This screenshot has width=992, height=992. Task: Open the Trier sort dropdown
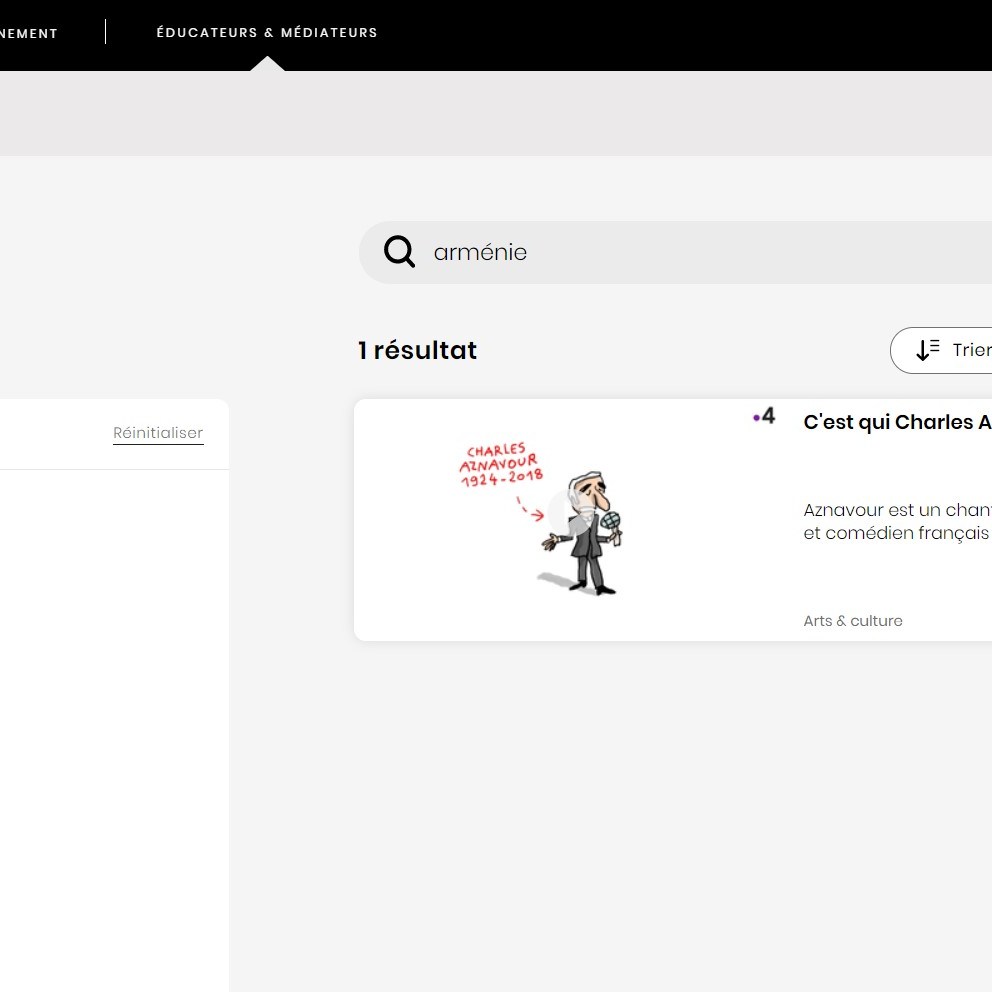click(x=941, y=350)
